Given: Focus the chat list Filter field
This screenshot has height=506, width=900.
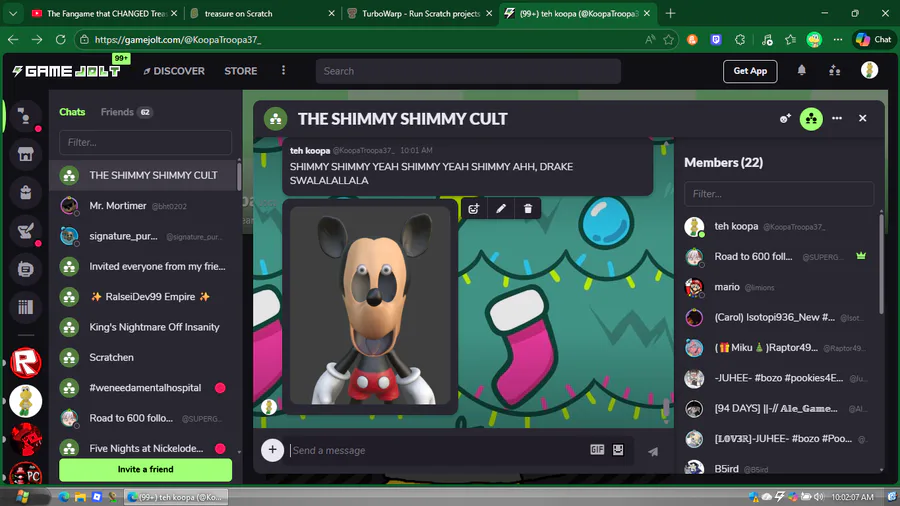Looking at the screenshot, I should [x=145, y=142].
